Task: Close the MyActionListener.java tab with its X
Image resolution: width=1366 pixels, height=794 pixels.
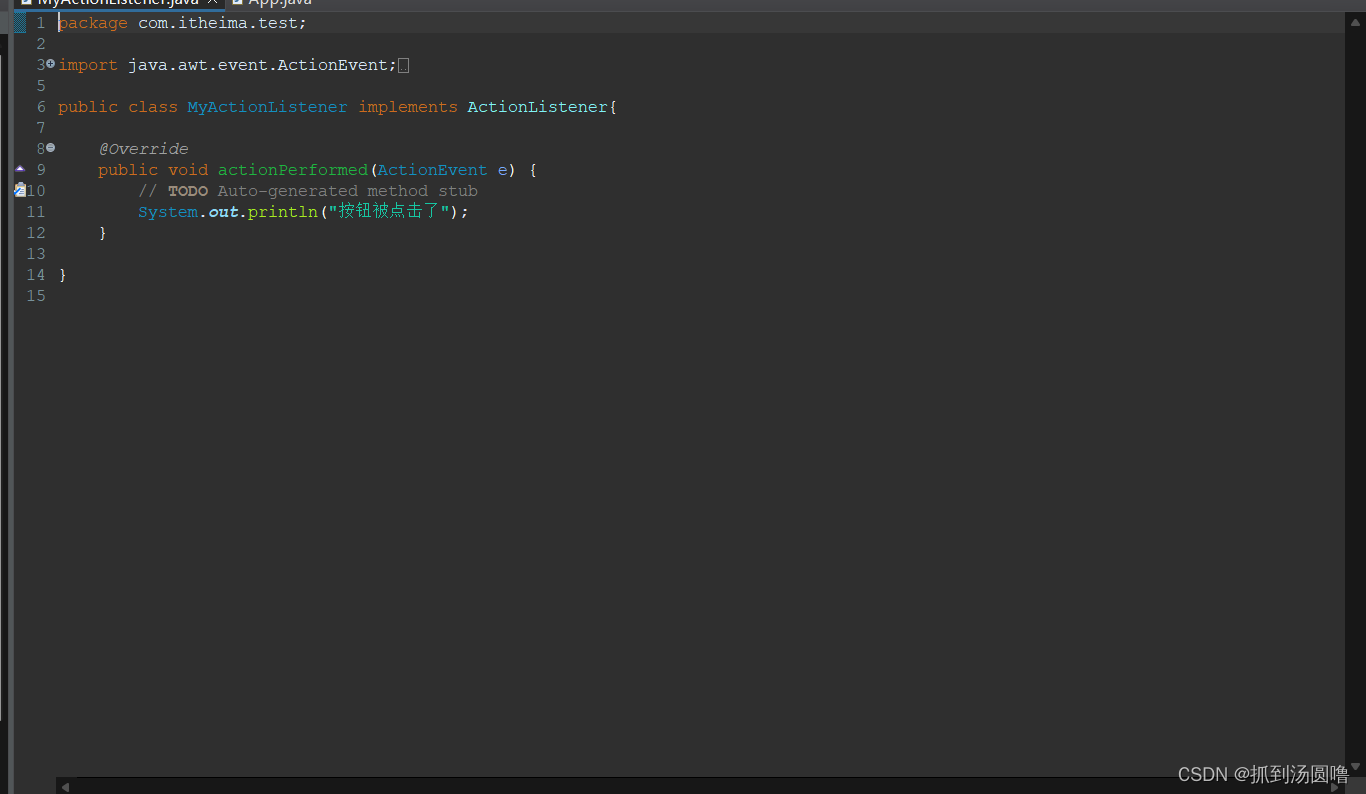Action: (213, 3)
